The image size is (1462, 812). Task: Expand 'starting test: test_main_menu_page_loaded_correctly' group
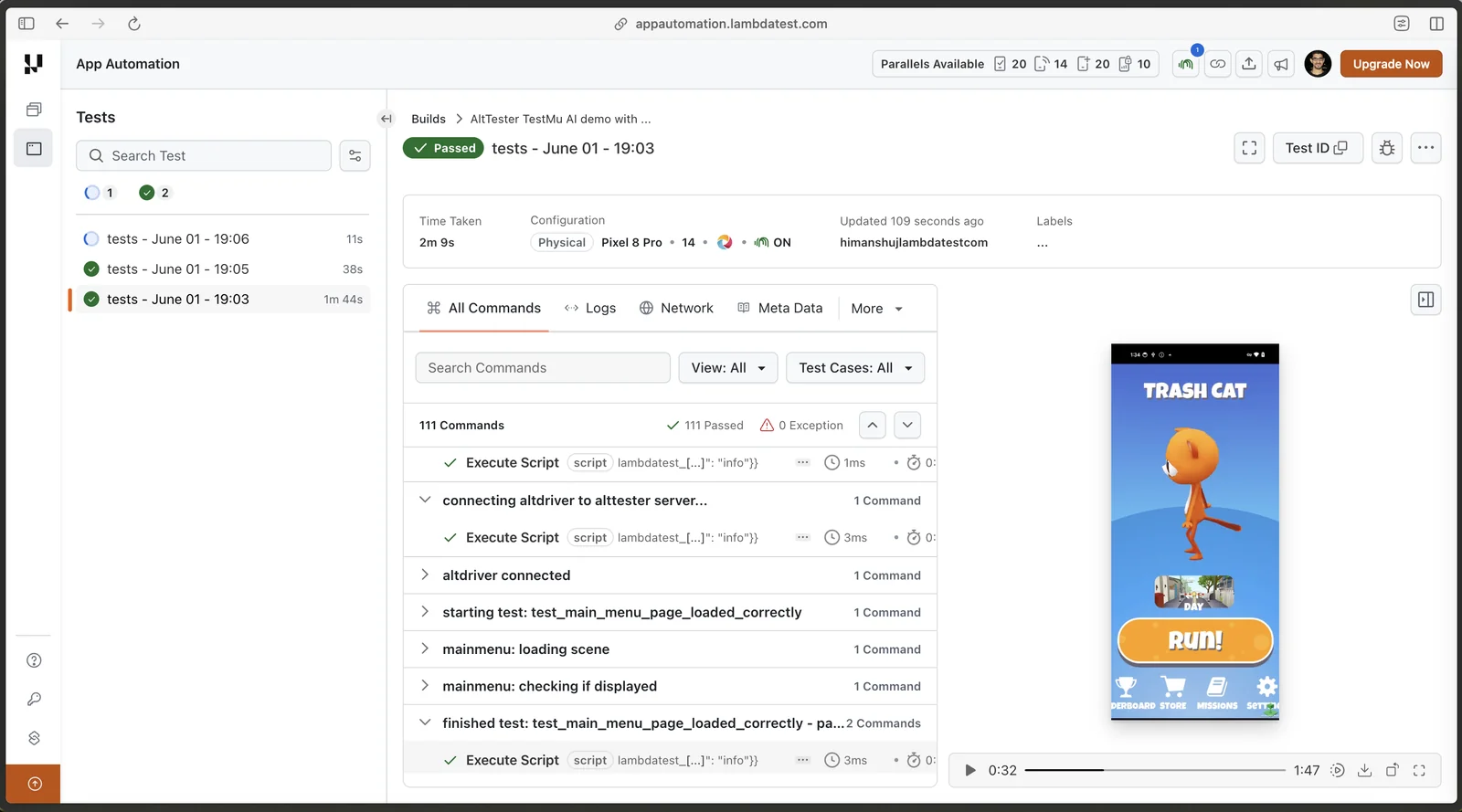[x=425, y=612]
